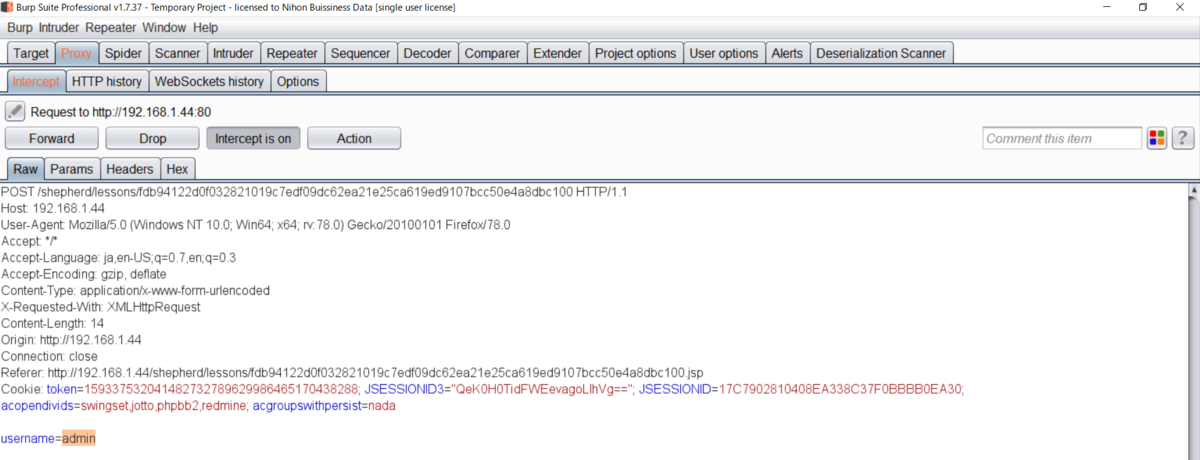Open the WebSockets history sub-tab

(x=209, y=81)
